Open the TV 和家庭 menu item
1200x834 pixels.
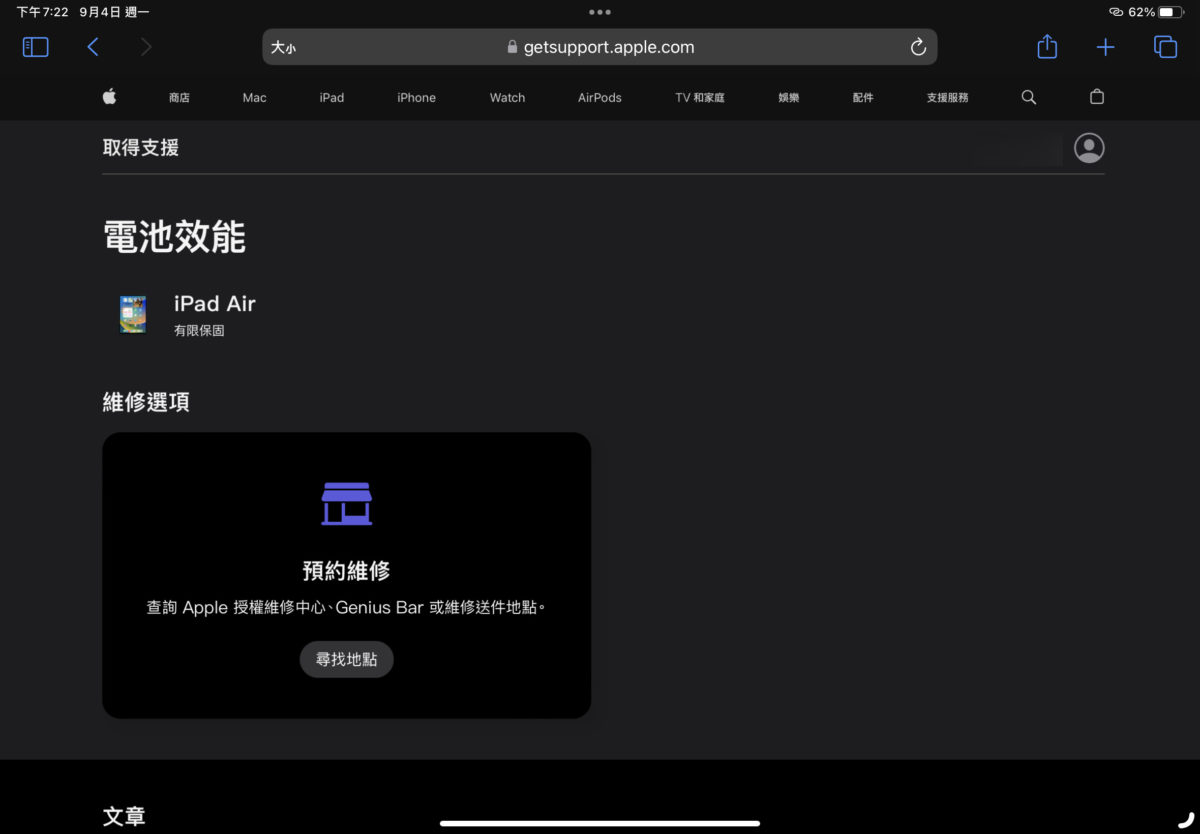pyautogui.click(x=700, y=98)
